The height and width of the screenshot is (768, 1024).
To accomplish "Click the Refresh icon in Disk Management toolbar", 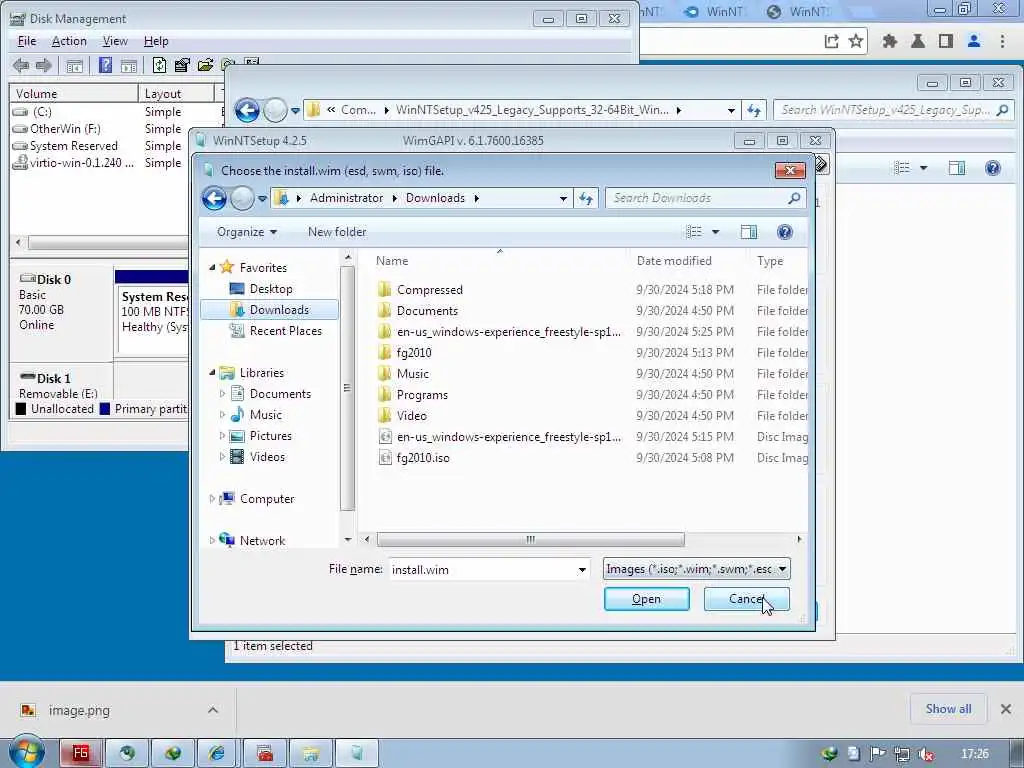I will [159, 65].
